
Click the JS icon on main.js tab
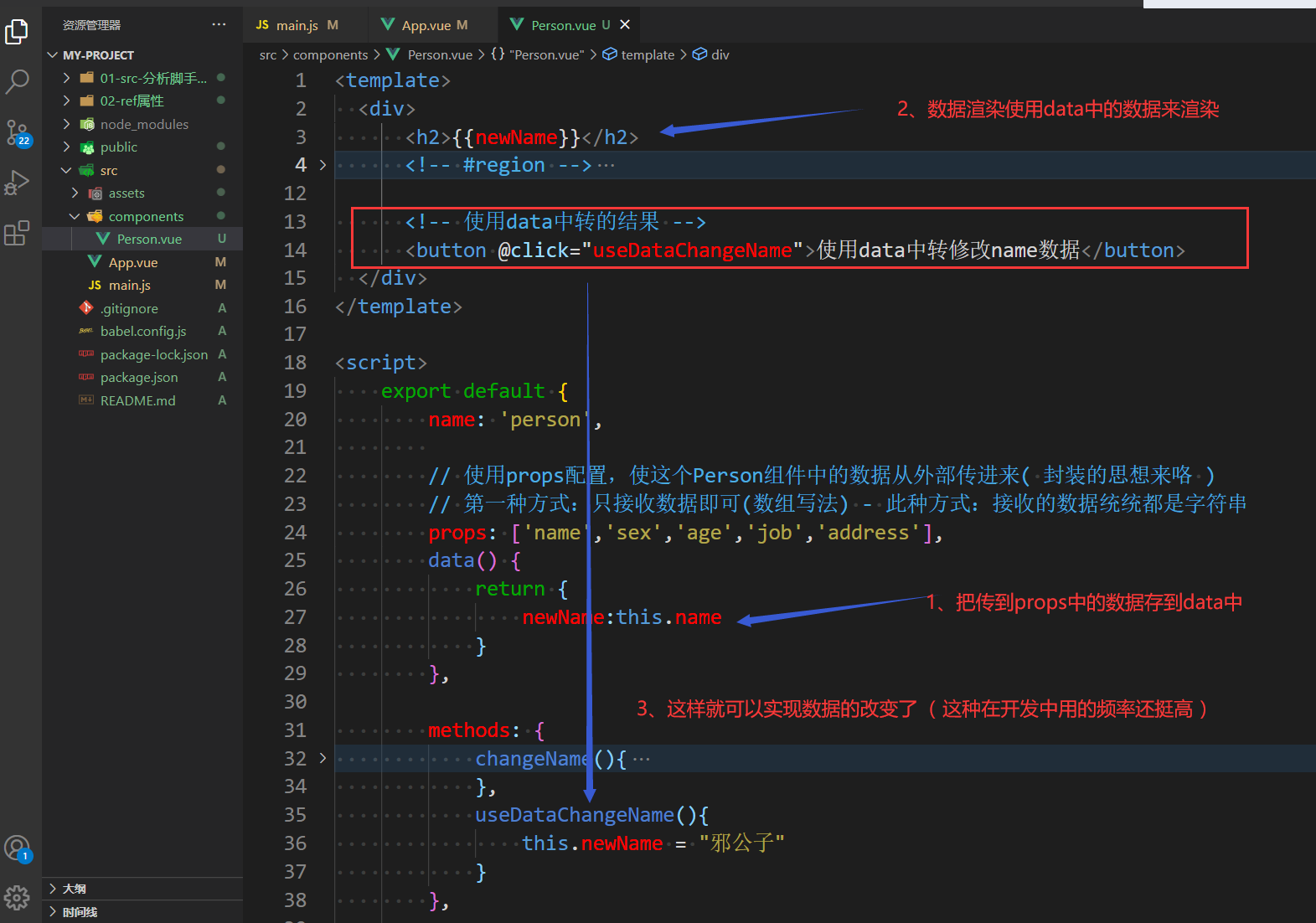262,25
